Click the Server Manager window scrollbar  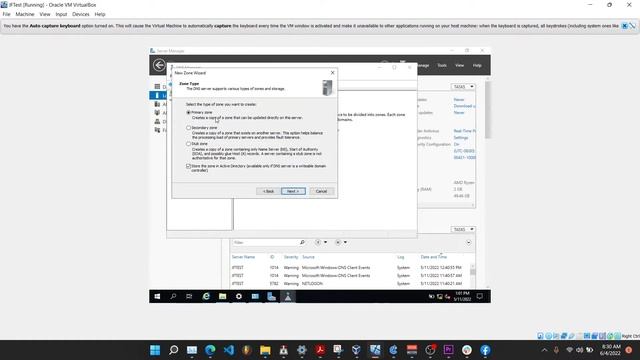click(487, 110)
